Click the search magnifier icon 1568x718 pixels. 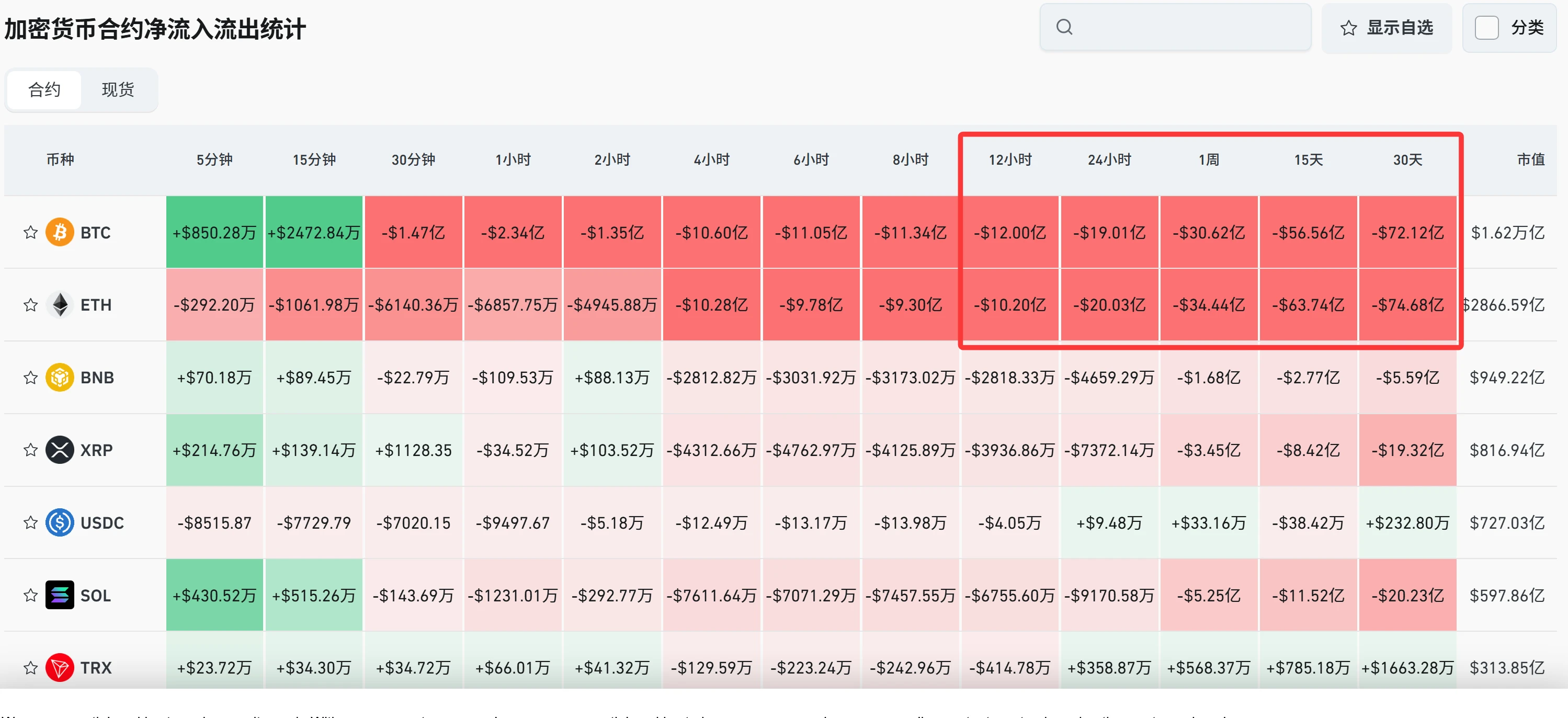(x=1064, y=27)
